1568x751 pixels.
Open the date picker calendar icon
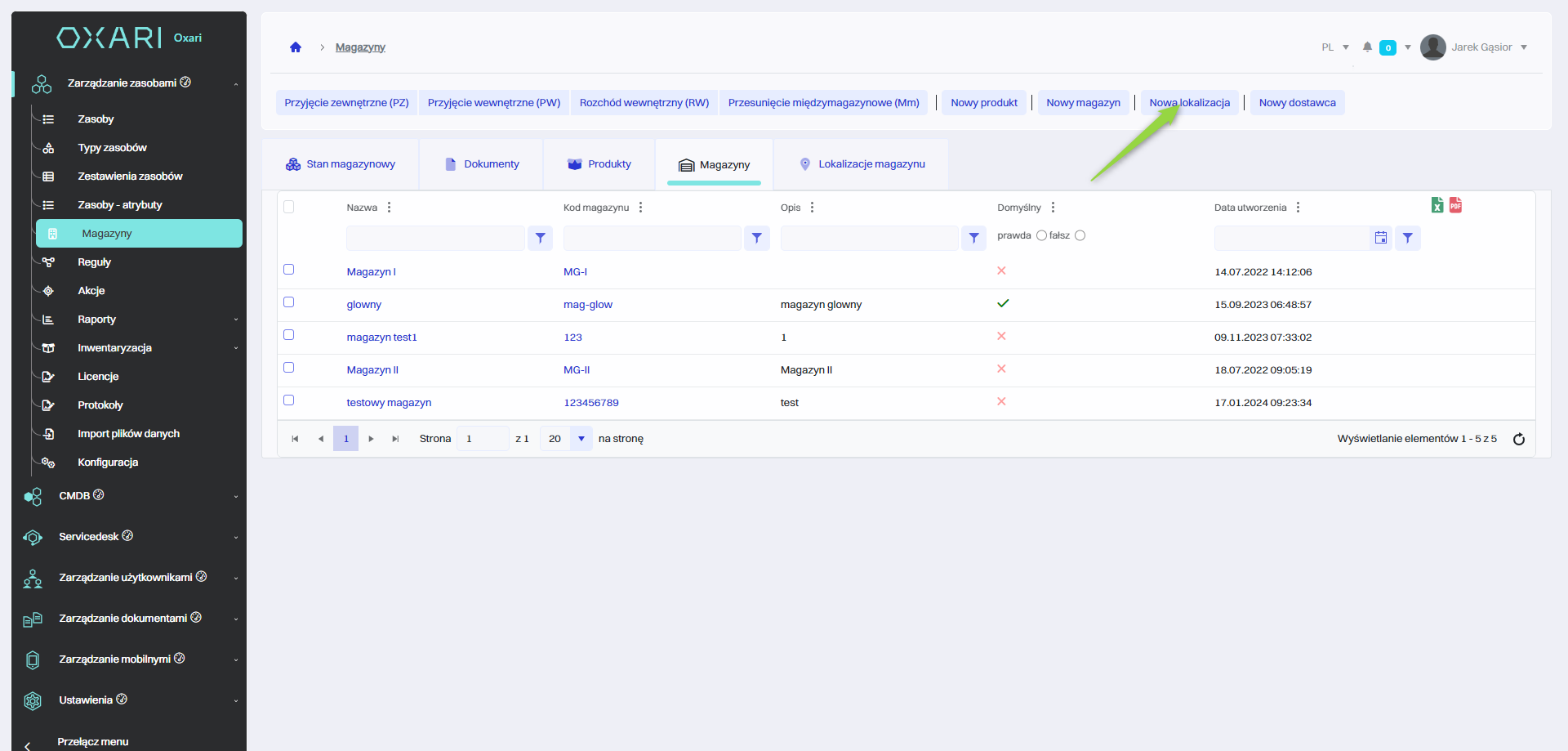click(x=1380, y=238)
